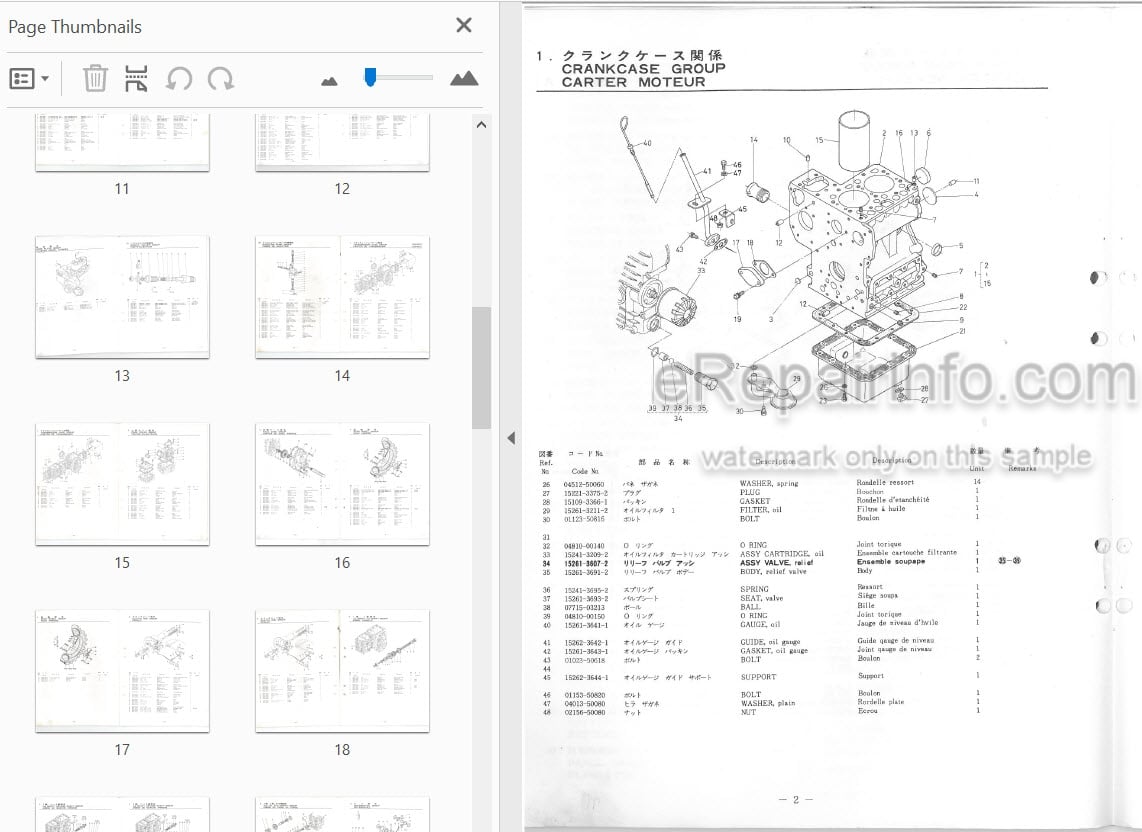The height and width of the screenshot is (832, 1142).
Task: Reduce thumbnail size with small mountain icon
Action: (x=329, y=81)
